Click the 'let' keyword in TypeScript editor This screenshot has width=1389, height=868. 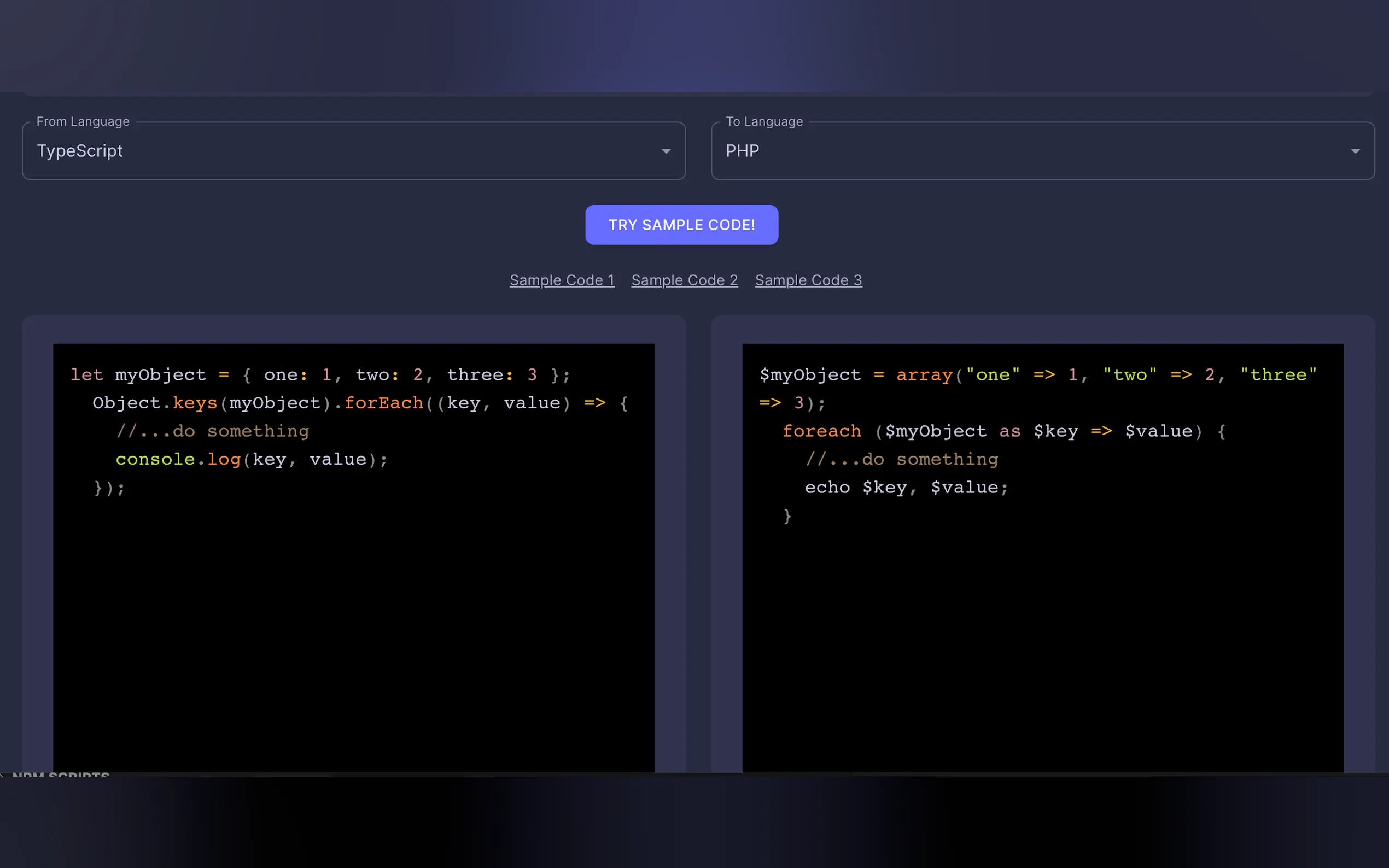point(87,375)
